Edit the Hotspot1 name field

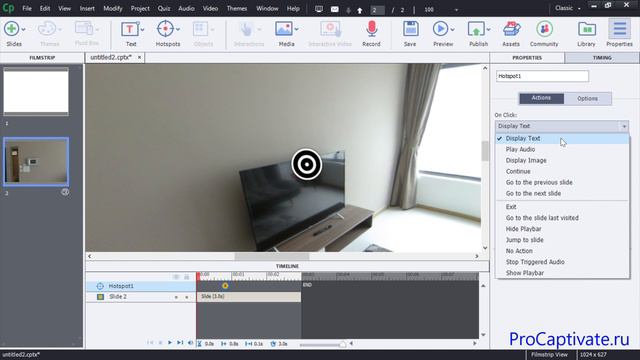(x=542, y=76)
